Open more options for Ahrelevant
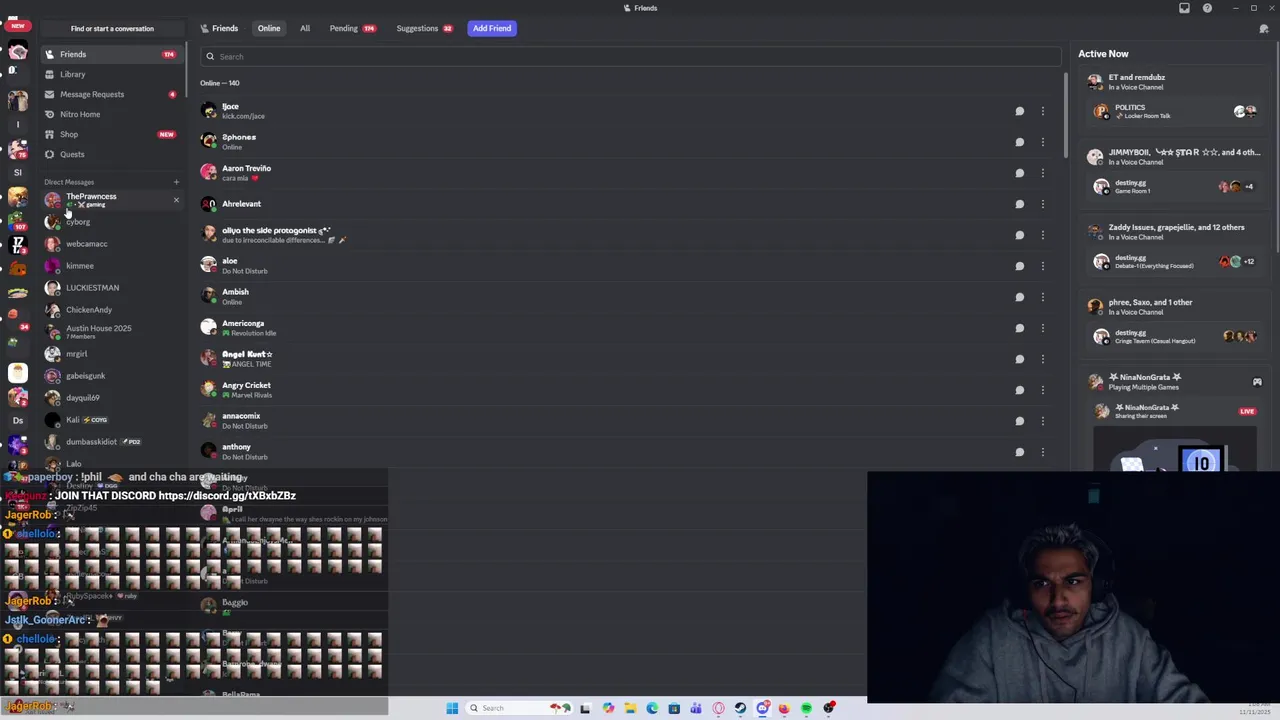Image resolution: width=1280 pixels, height=720 pixels. pyautogui.click(x=1042, y=204)
